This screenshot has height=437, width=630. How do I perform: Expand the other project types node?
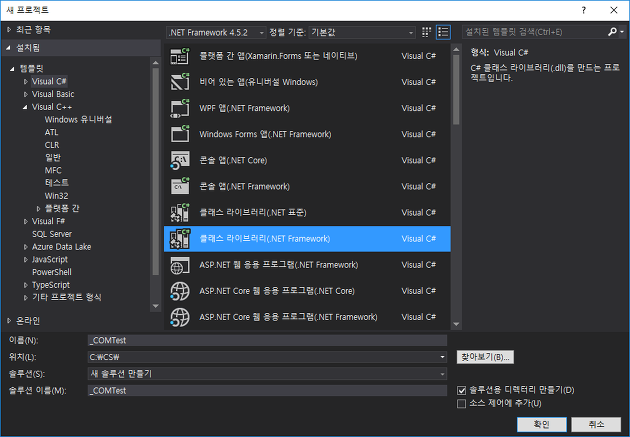point(25,298)
